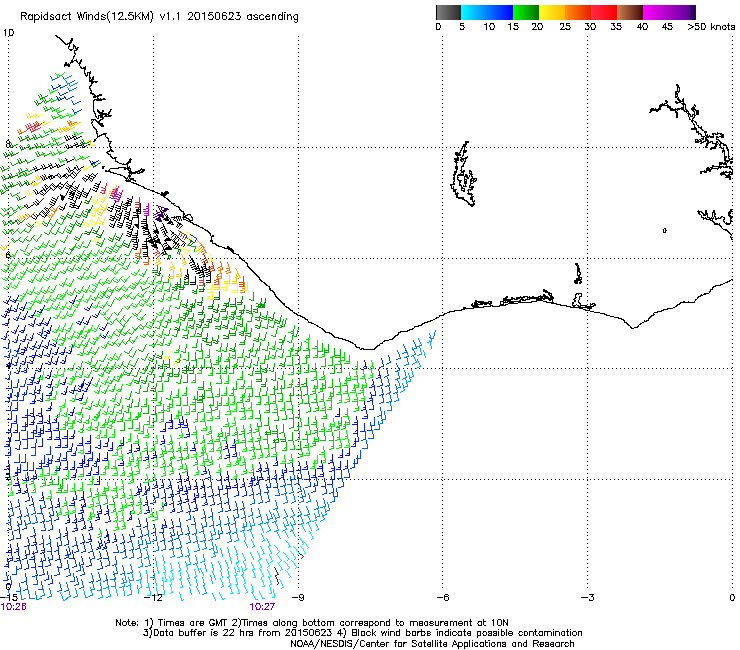Click the 'NOAA/NESDIS/Center for Satellite Applications' credit line

[432, 644]
